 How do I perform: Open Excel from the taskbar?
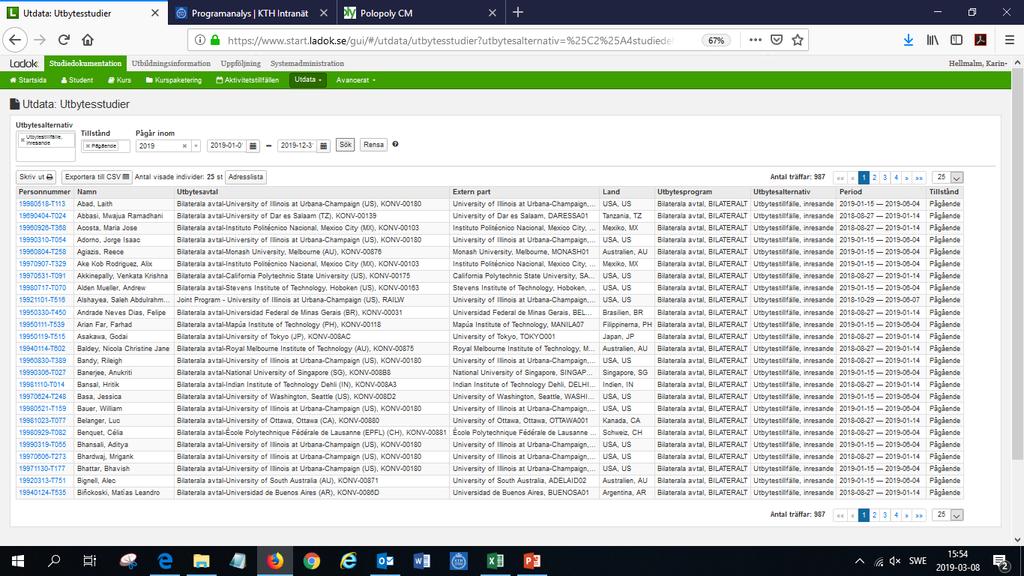(495, 561)
